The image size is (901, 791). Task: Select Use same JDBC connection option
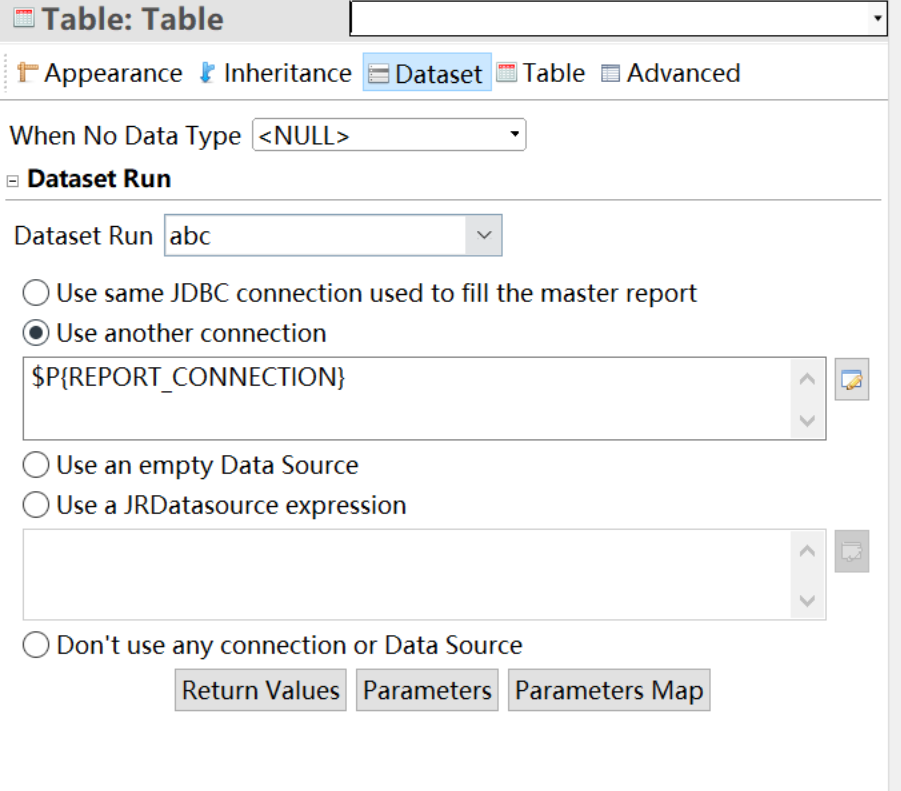click(x=36, y=293)
